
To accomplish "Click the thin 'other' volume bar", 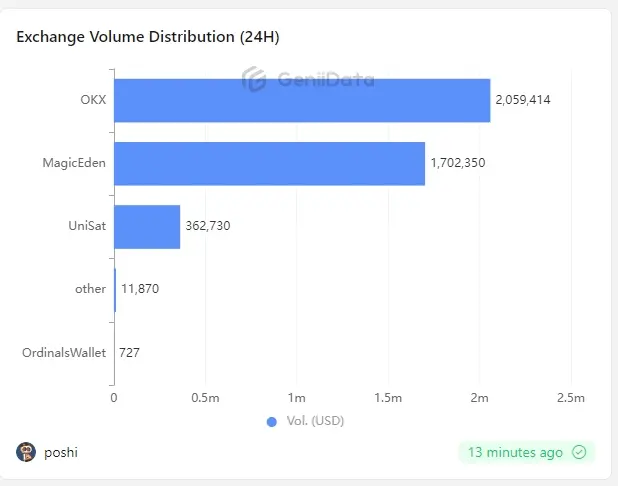I will [115, 289].
